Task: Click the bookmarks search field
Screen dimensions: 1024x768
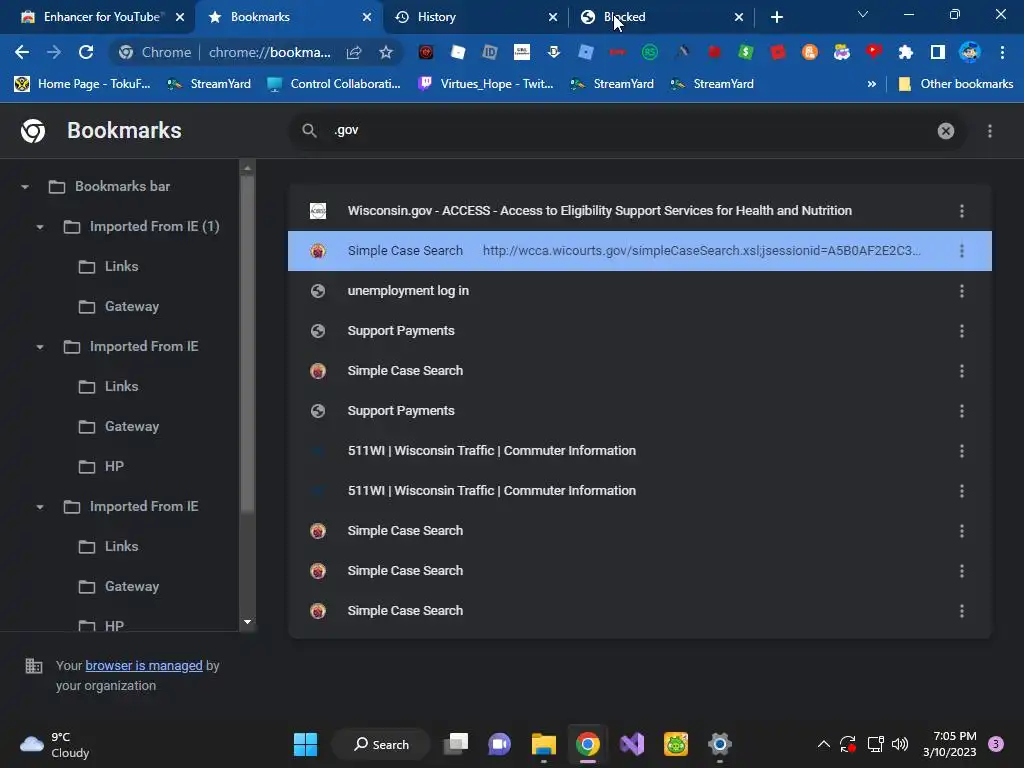Action: [x=627, y=131]
